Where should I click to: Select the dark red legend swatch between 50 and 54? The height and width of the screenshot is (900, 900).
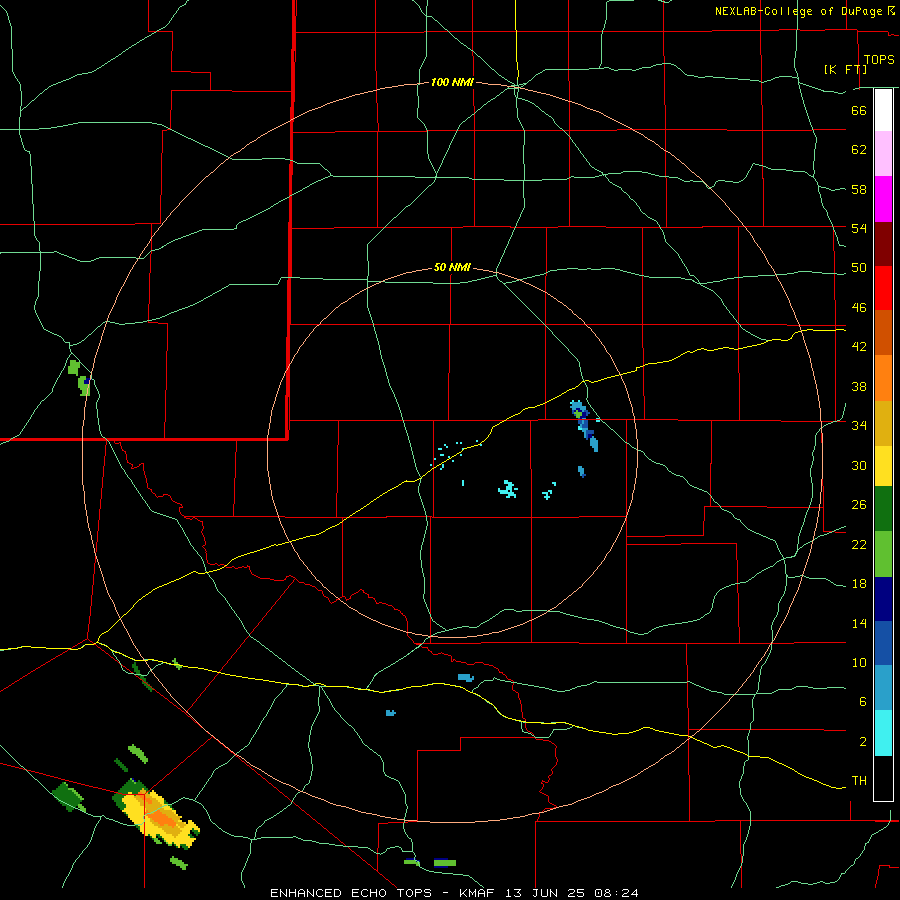point(883,243)
